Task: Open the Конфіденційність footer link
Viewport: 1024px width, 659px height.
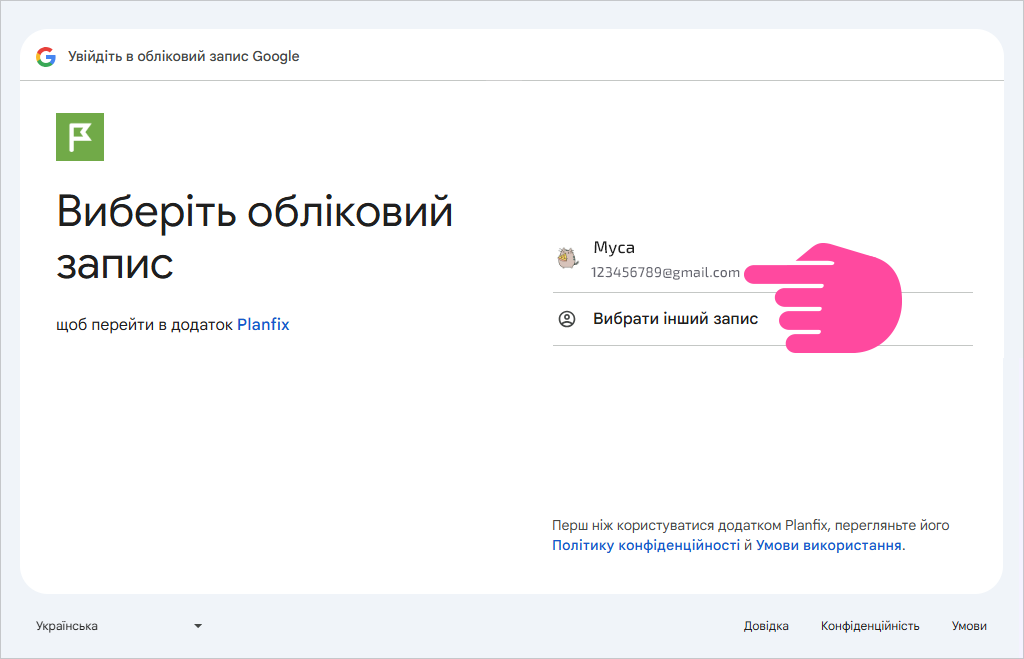Action: (x=870, y=626)
